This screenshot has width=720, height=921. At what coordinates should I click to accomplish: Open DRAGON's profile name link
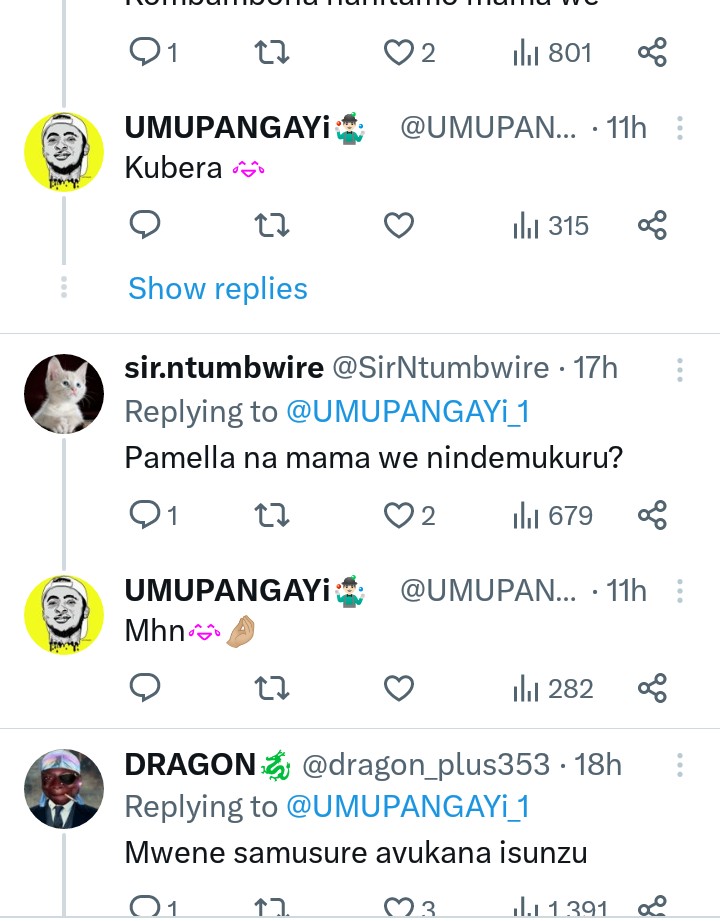pyautogui.click(x=190, y=765)
